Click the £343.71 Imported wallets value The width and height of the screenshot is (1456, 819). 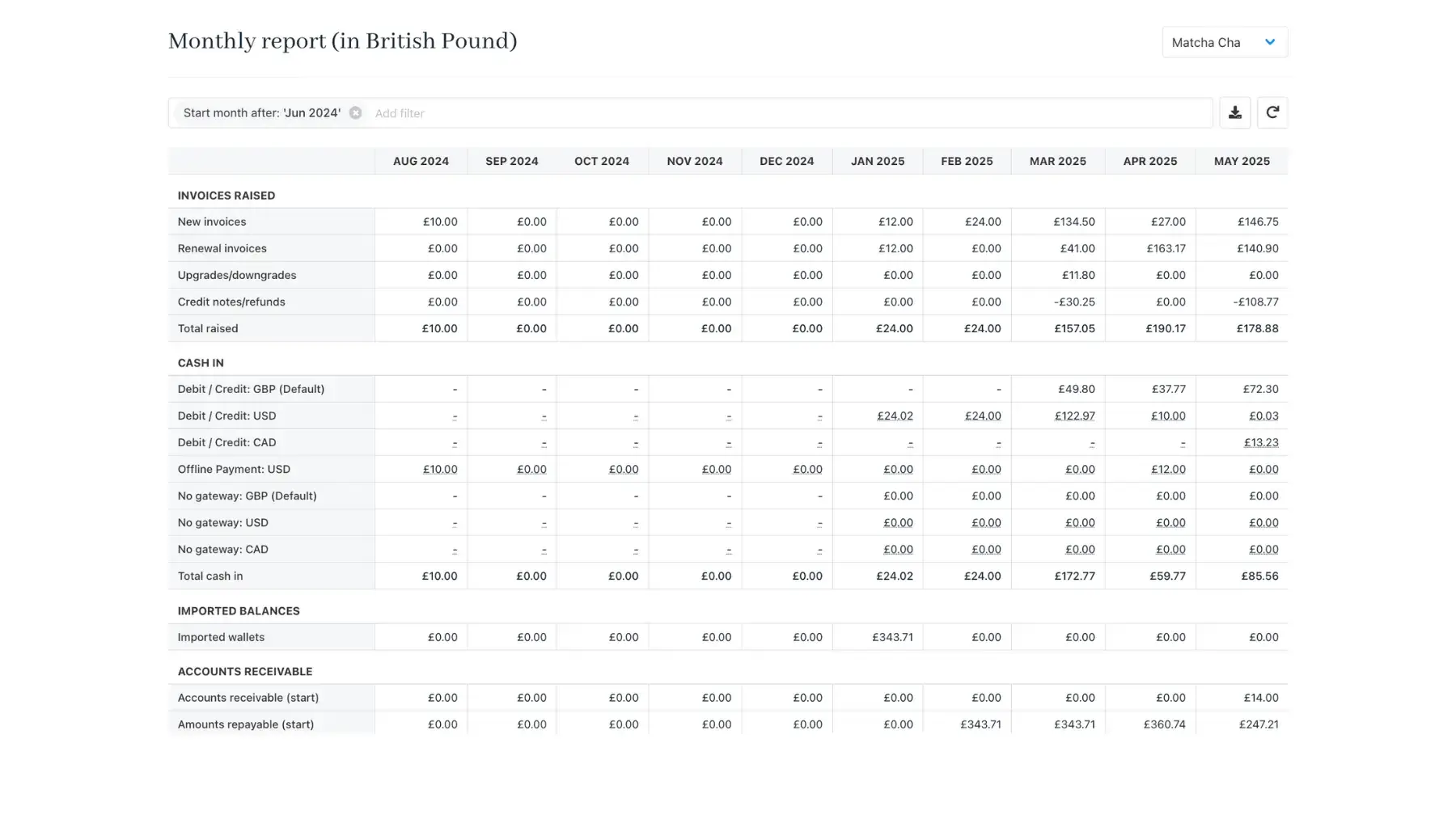click(x=892, y=637)
